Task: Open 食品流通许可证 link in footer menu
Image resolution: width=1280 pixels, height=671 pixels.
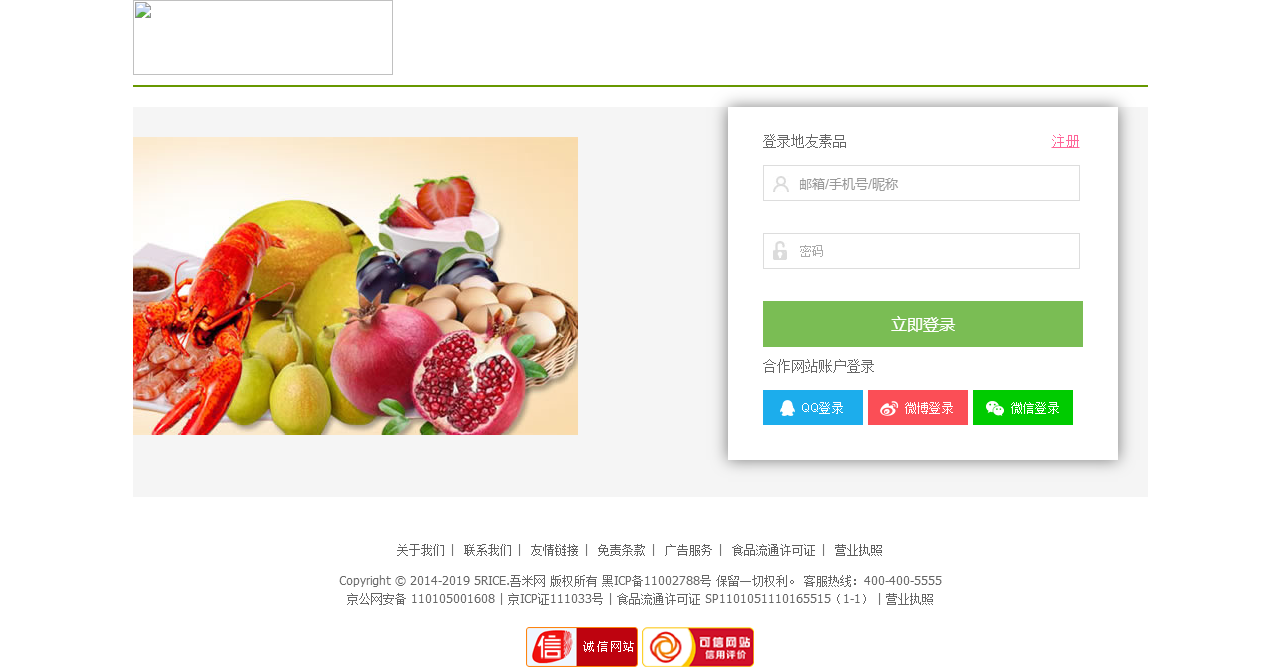Action: point(773,550)
